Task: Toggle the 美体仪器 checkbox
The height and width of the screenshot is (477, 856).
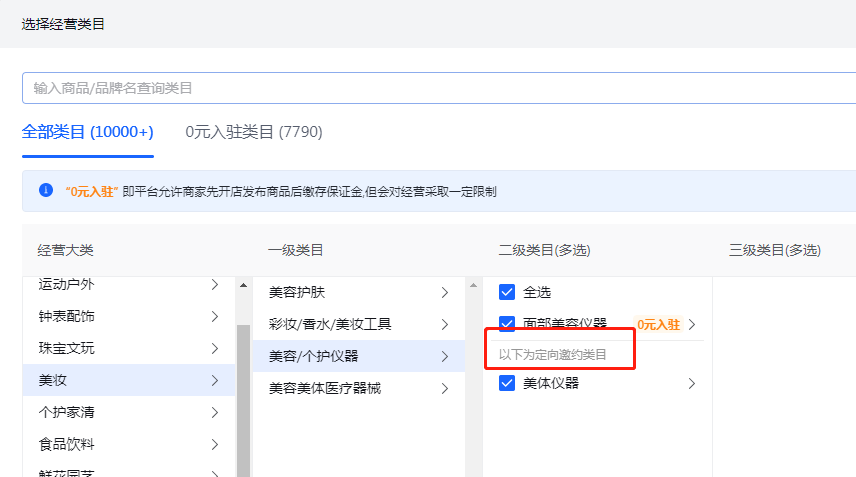Action: point(507,383)
